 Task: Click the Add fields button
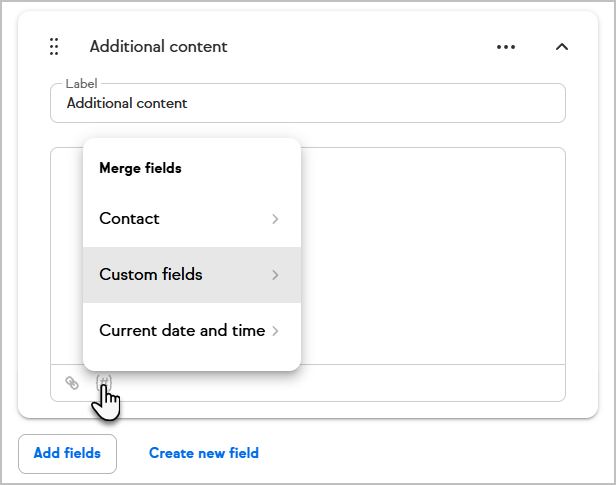point(67,453)
